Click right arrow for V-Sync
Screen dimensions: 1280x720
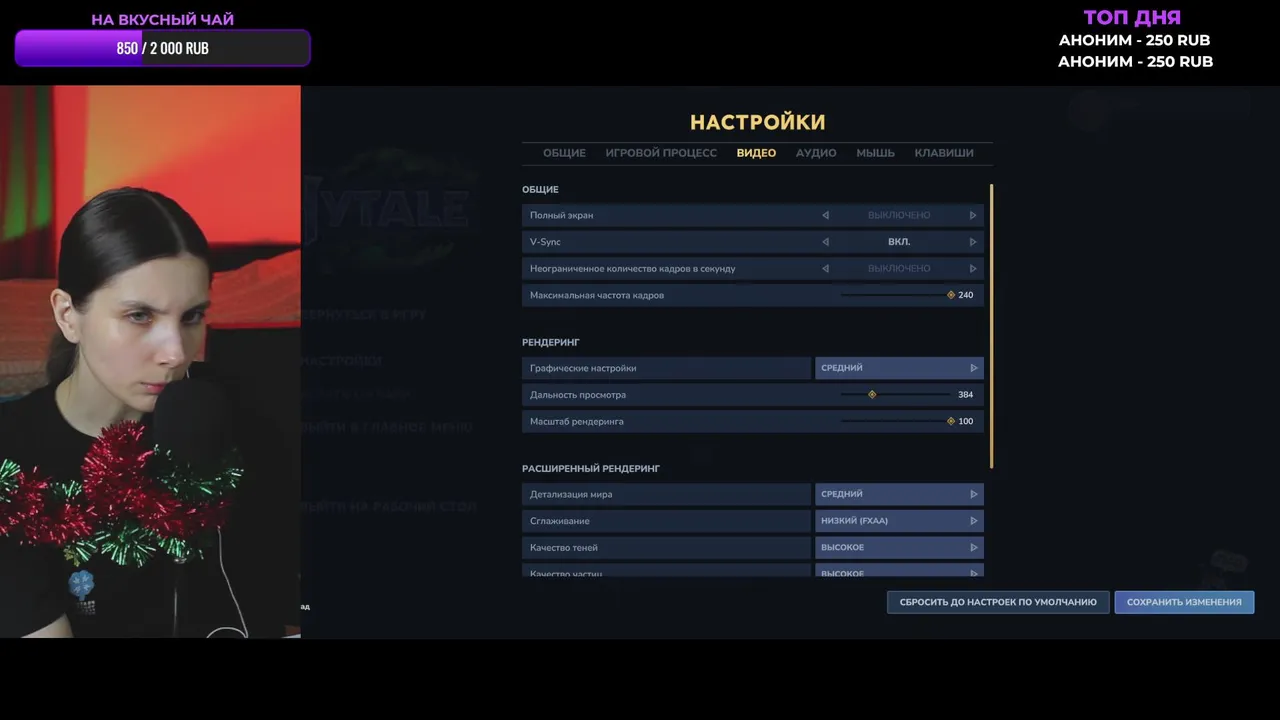973,242
